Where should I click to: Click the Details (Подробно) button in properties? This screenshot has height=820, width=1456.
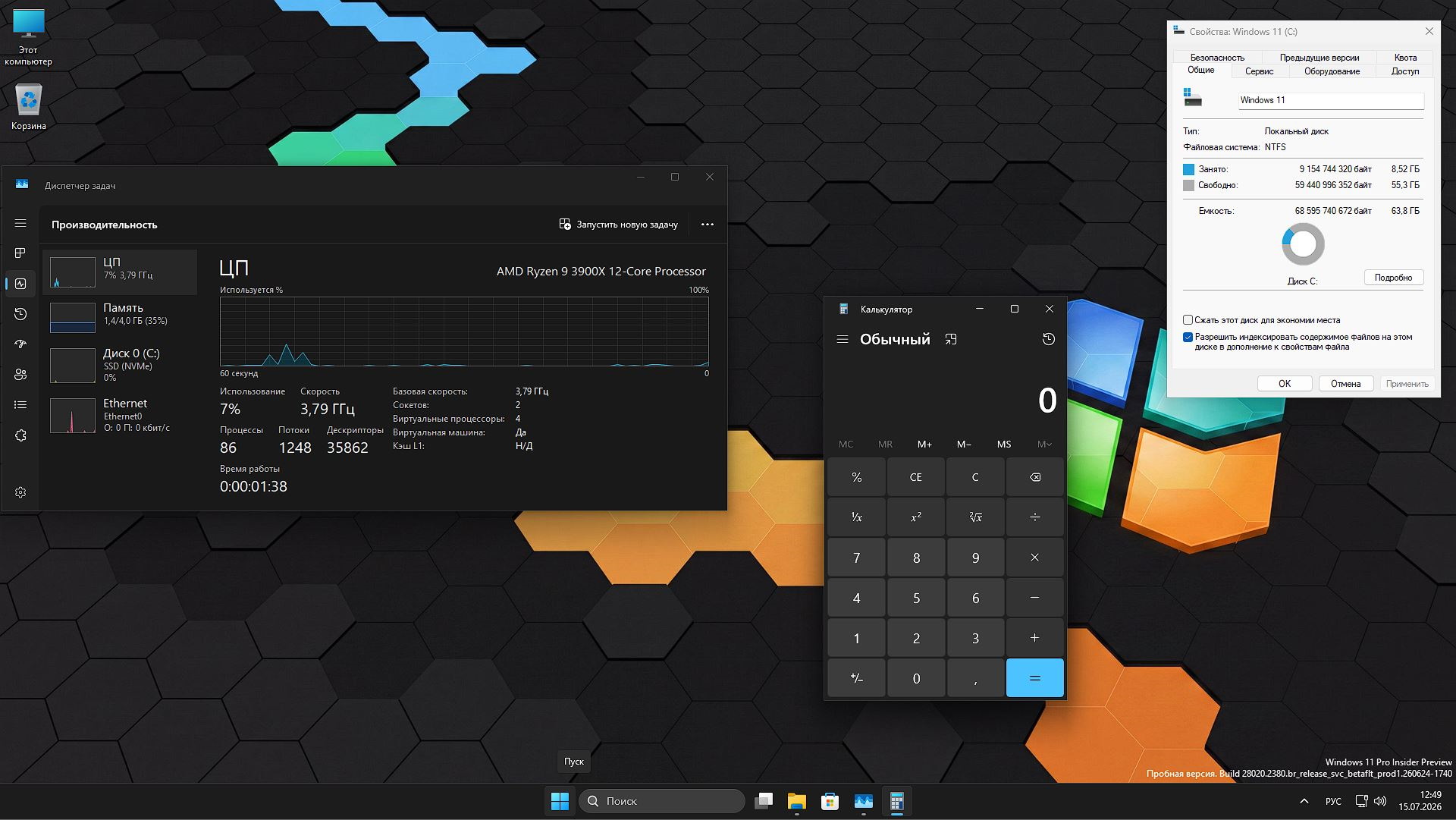(1393, 278)
